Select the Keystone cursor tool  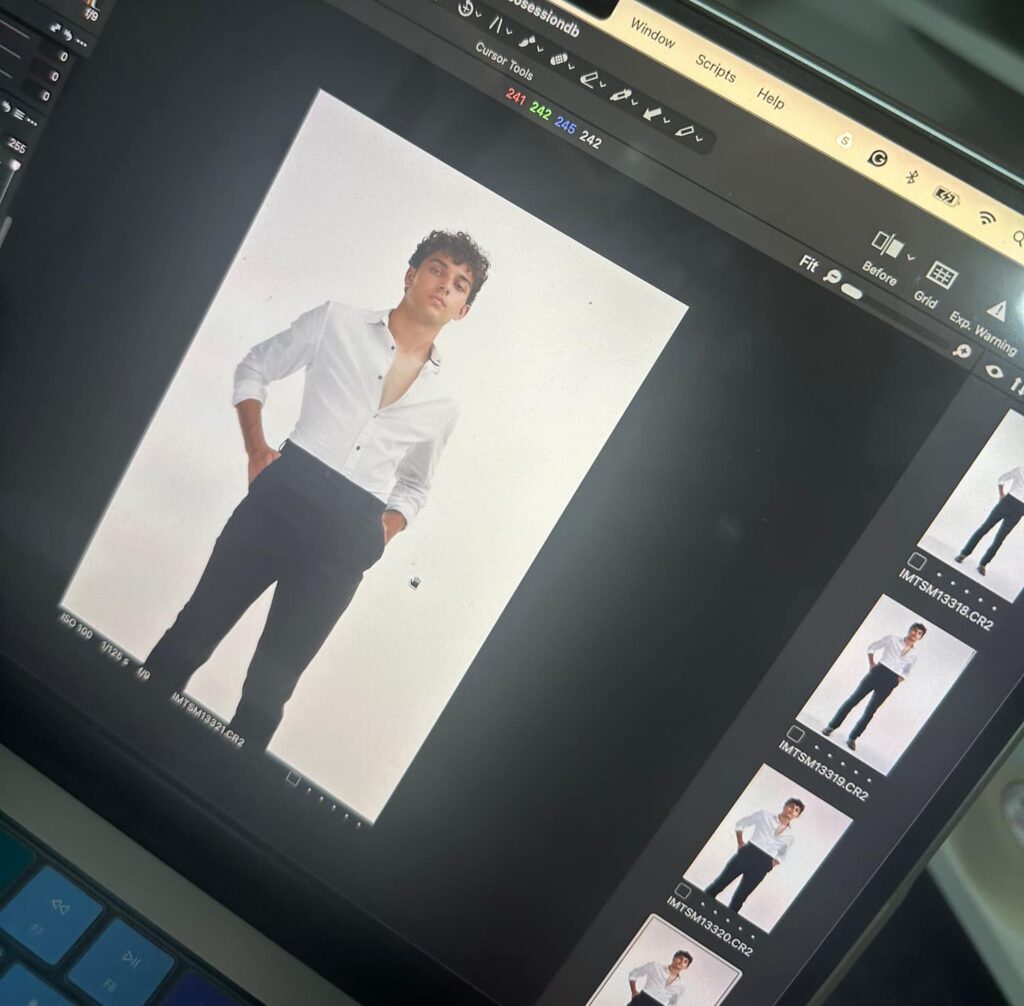coord(496,24)
